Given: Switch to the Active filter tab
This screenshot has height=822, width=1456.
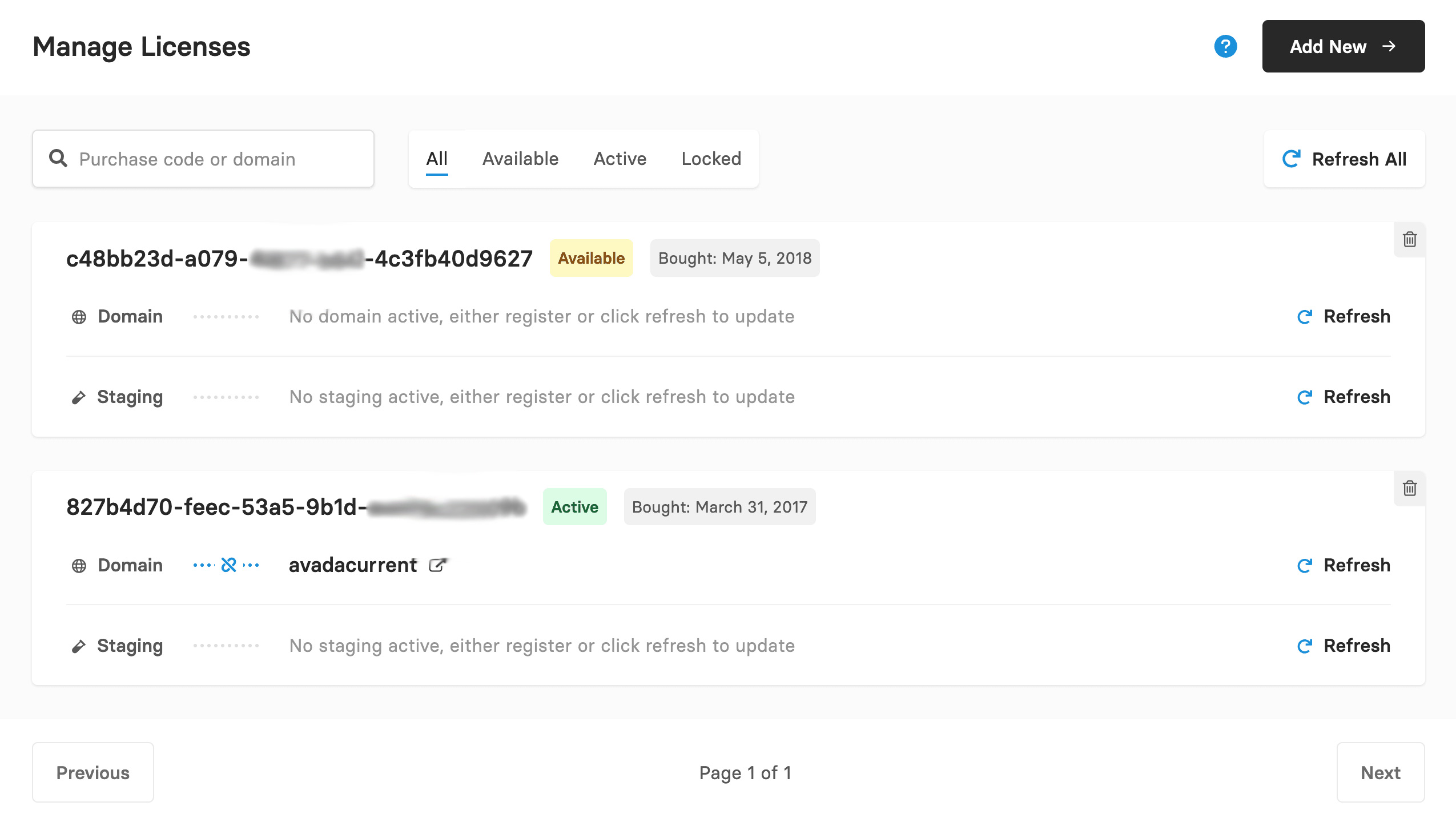Looking at the screenshot, I should 620,159.
